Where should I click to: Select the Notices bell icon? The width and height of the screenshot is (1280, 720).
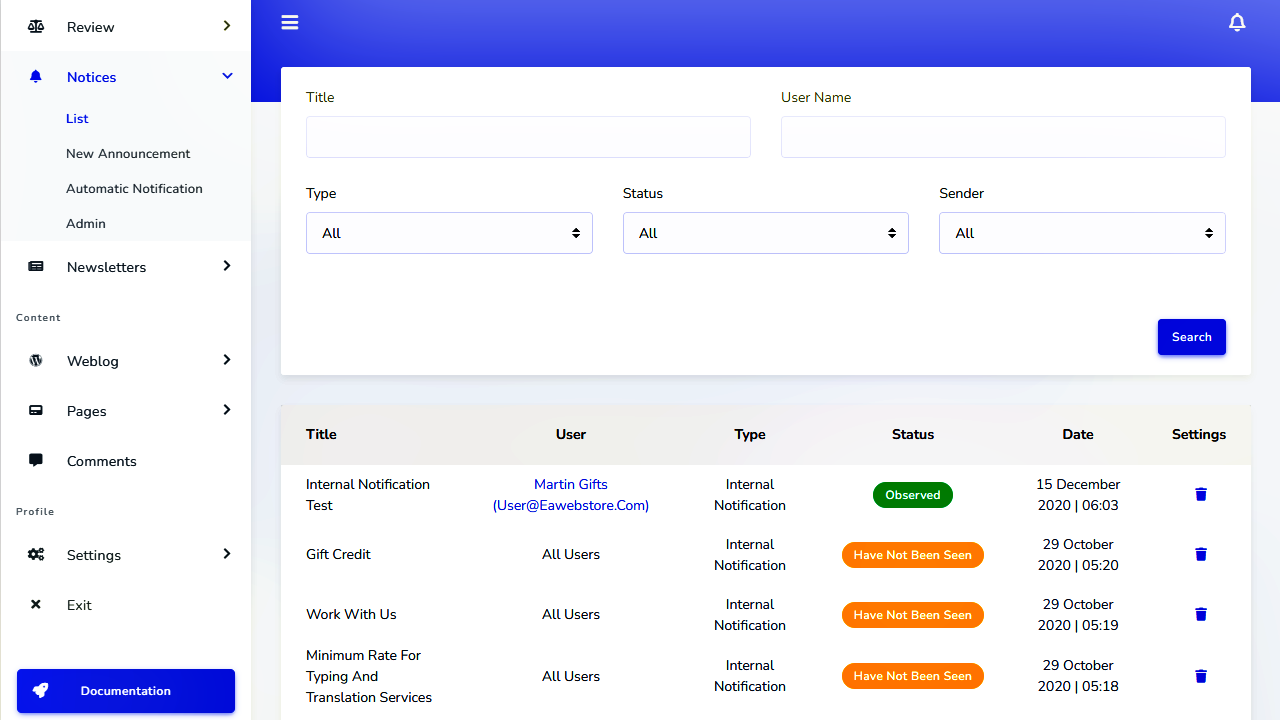pos(36,77)
